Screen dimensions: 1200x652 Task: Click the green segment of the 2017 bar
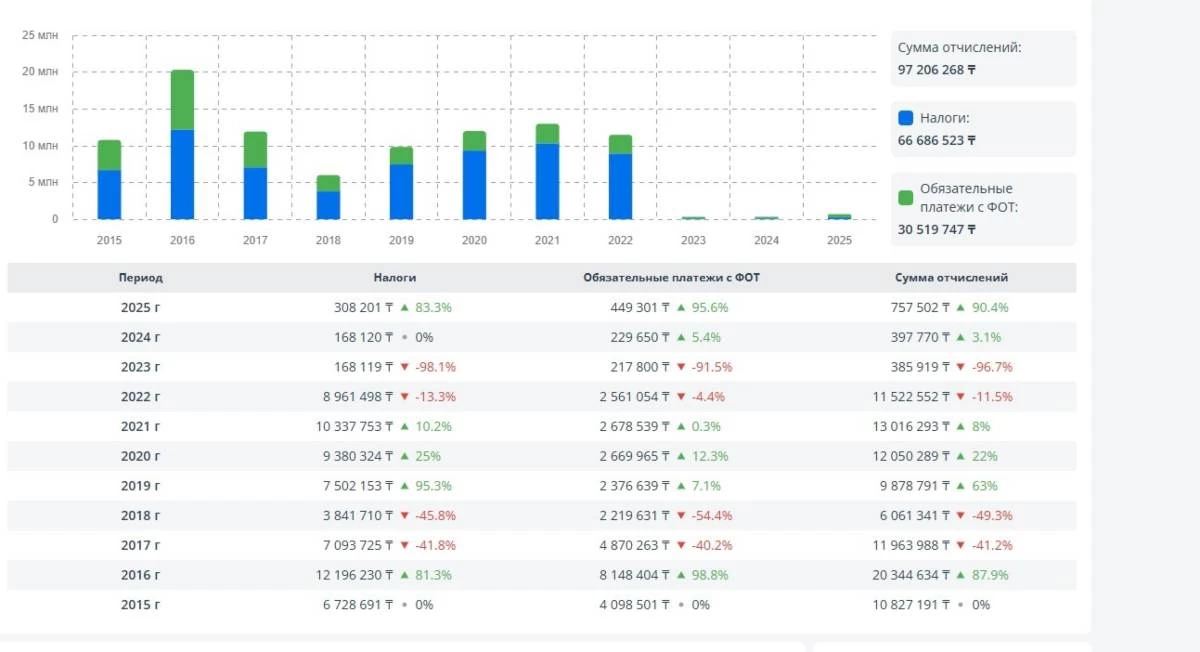click(x=255, y=150)
